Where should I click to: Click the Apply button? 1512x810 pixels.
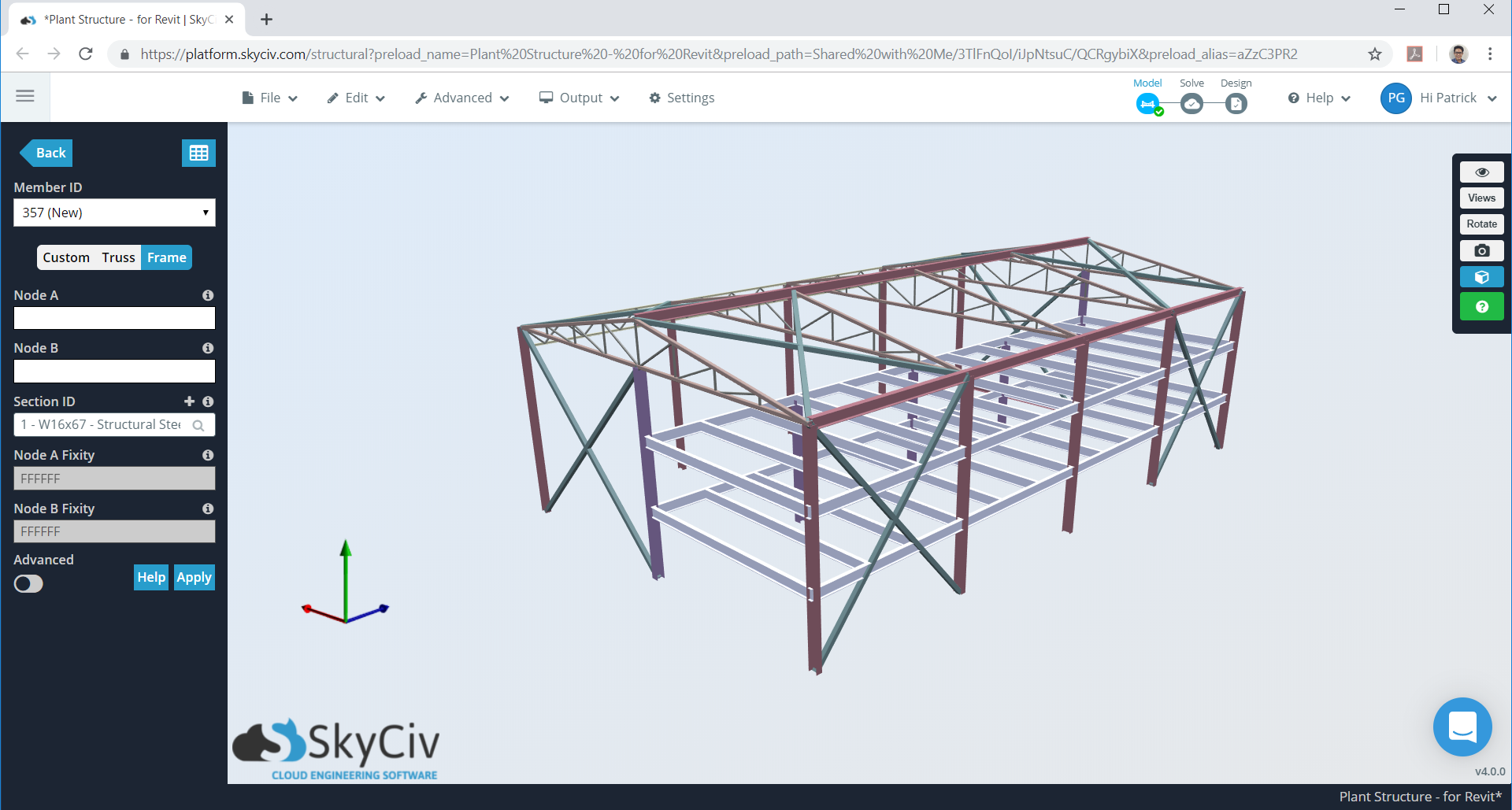pos(194,577)
